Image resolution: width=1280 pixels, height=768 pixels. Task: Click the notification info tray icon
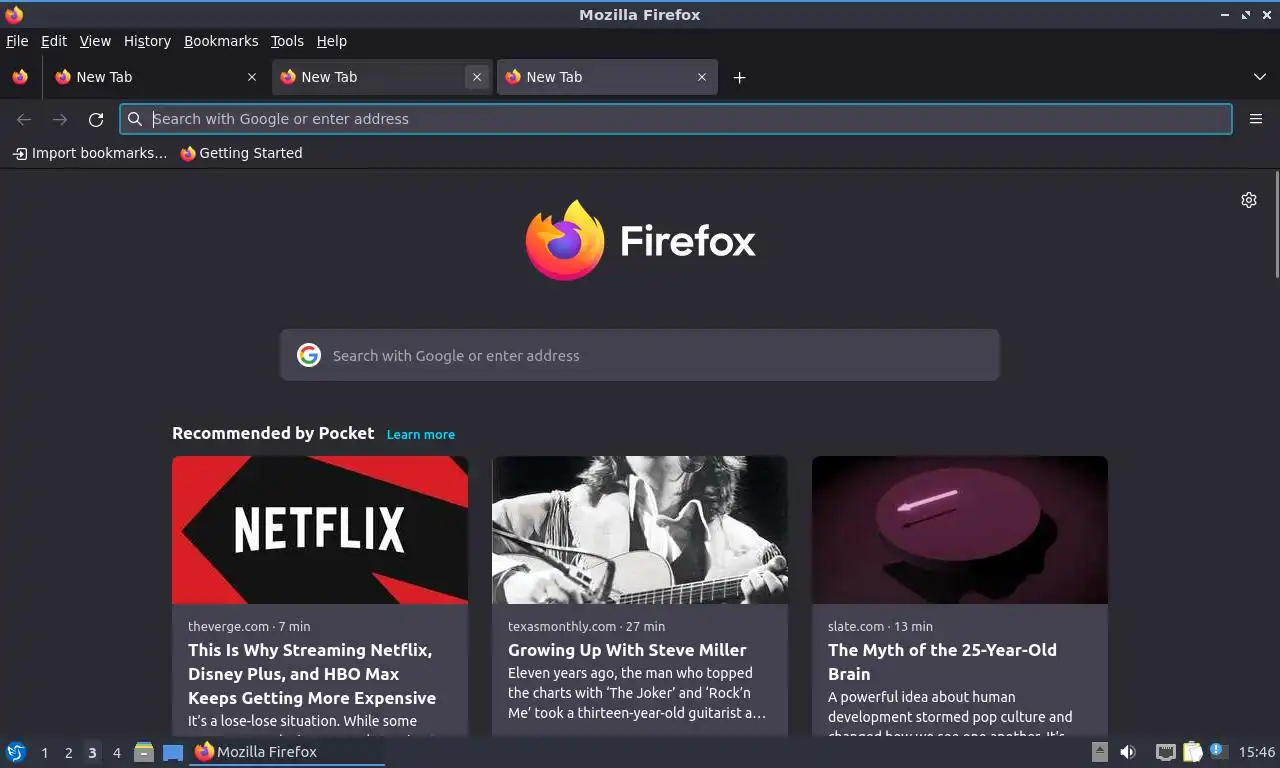pos(1217,750)
